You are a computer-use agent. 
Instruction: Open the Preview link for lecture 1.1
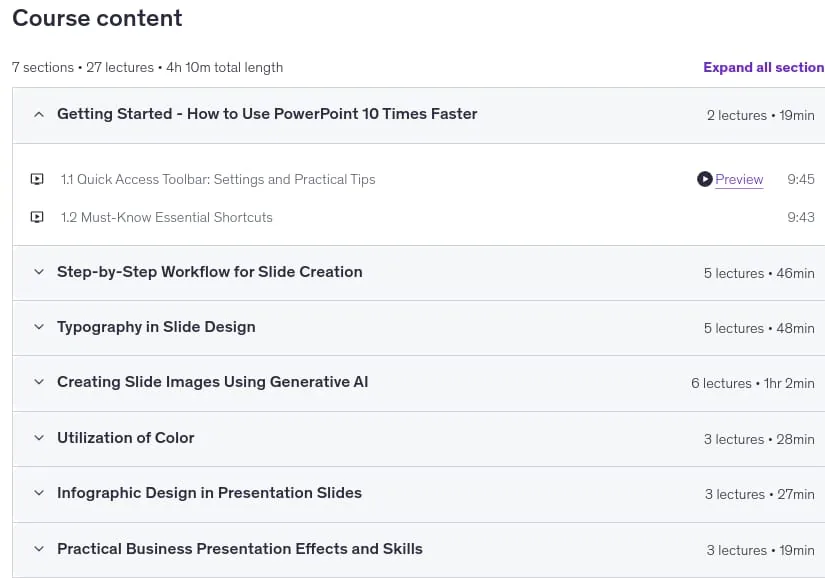pyautogui.click(x=739, y=179)
